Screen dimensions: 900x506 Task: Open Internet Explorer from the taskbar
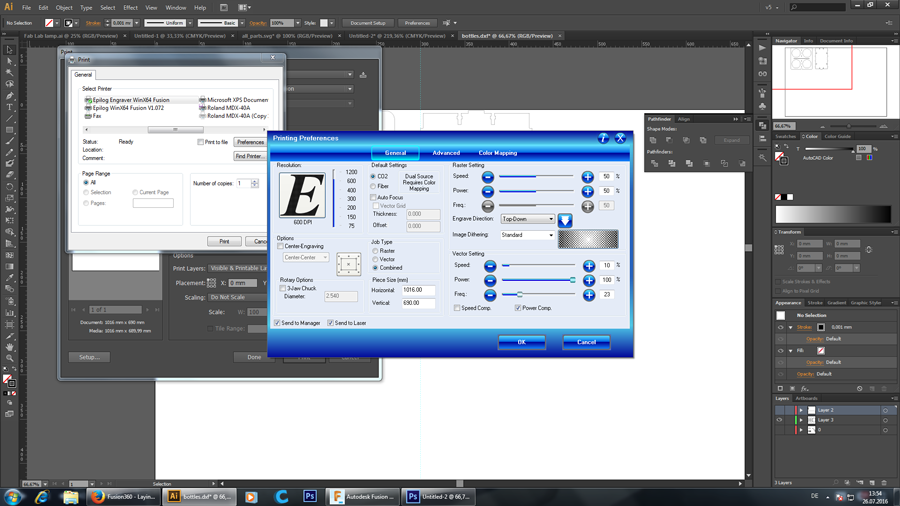pyautogui.click(x=42, y=497)
